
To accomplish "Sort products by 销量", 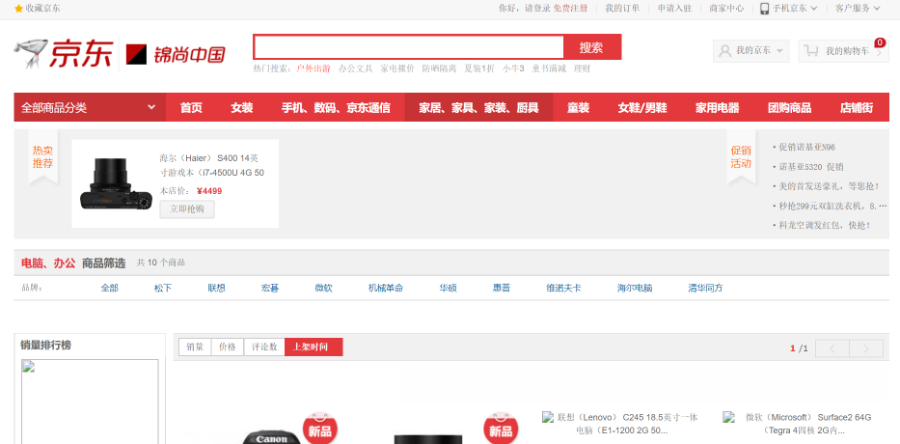I will [x=195, y=347].
